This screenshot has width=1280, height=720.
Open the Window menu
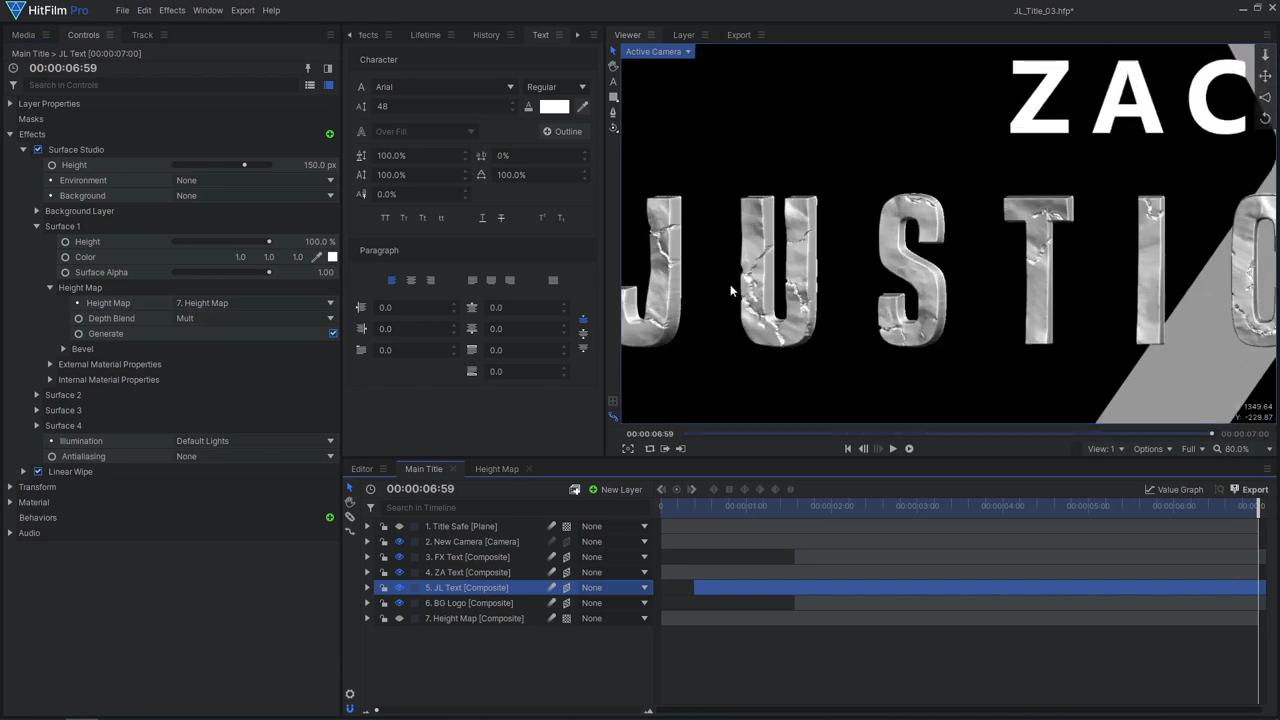coord(208,10)
